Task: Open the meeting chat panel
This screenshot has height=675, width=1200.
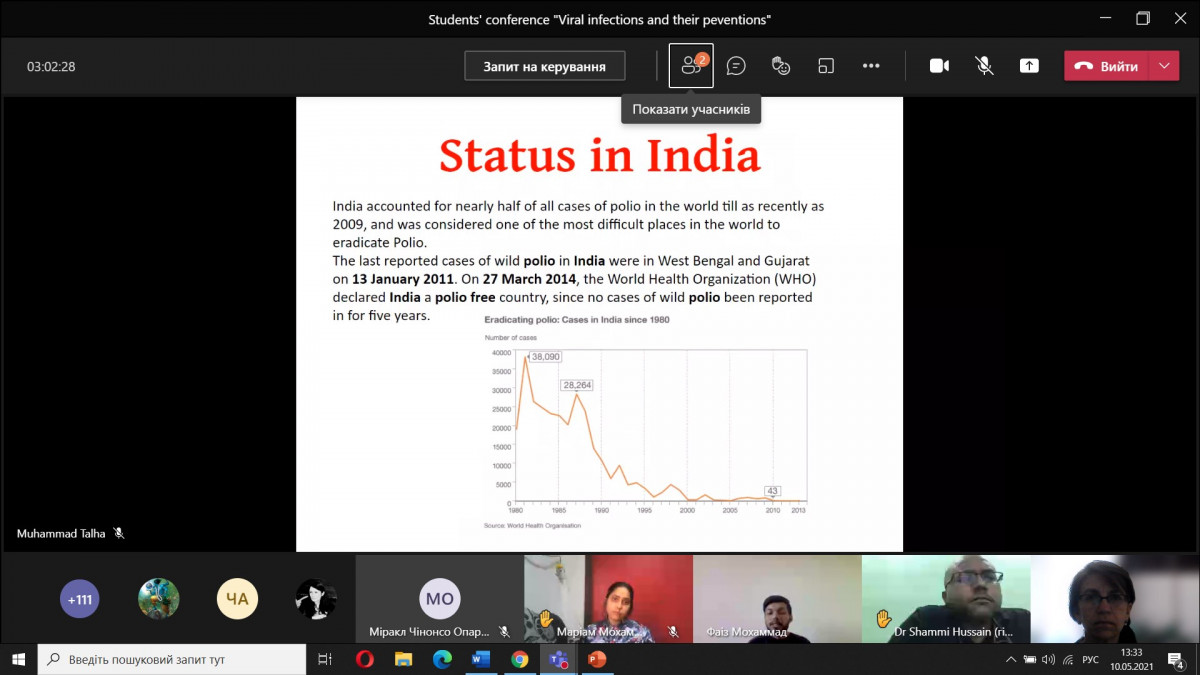Action: point(736,66)
